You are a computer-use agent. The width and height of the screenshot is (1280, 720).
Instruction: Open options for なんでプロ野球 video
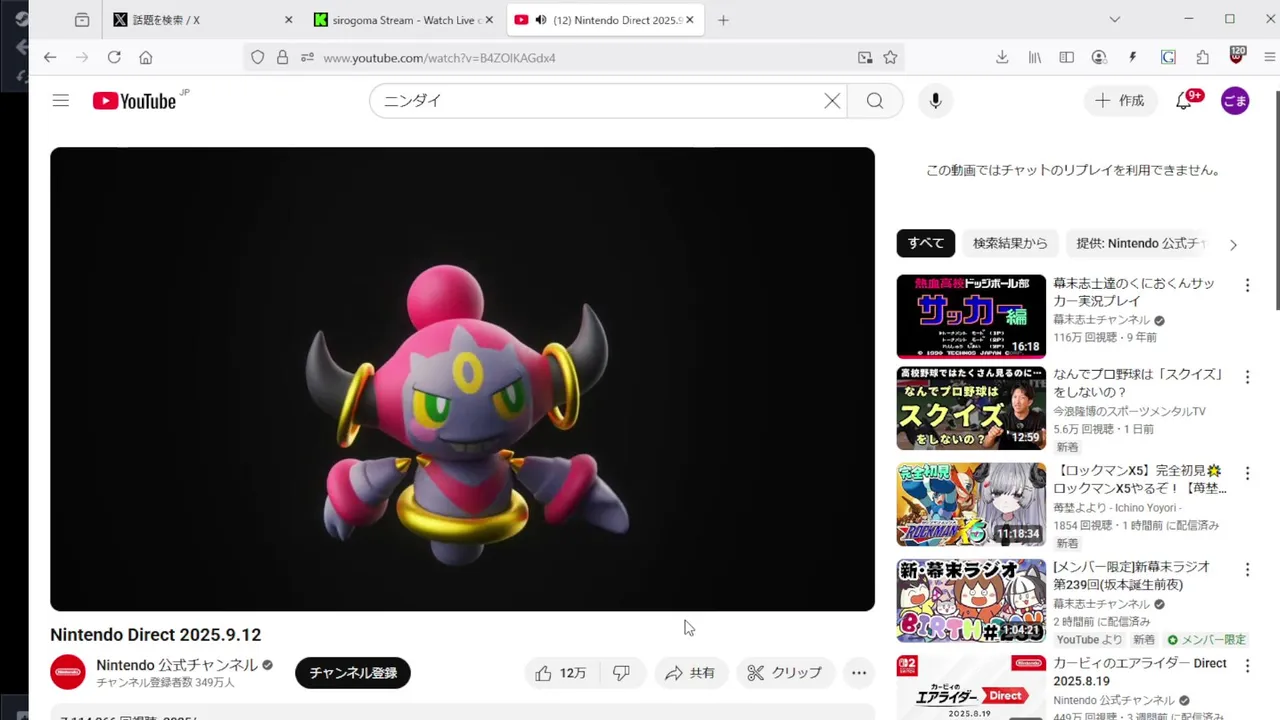(x=1247, y=377)
